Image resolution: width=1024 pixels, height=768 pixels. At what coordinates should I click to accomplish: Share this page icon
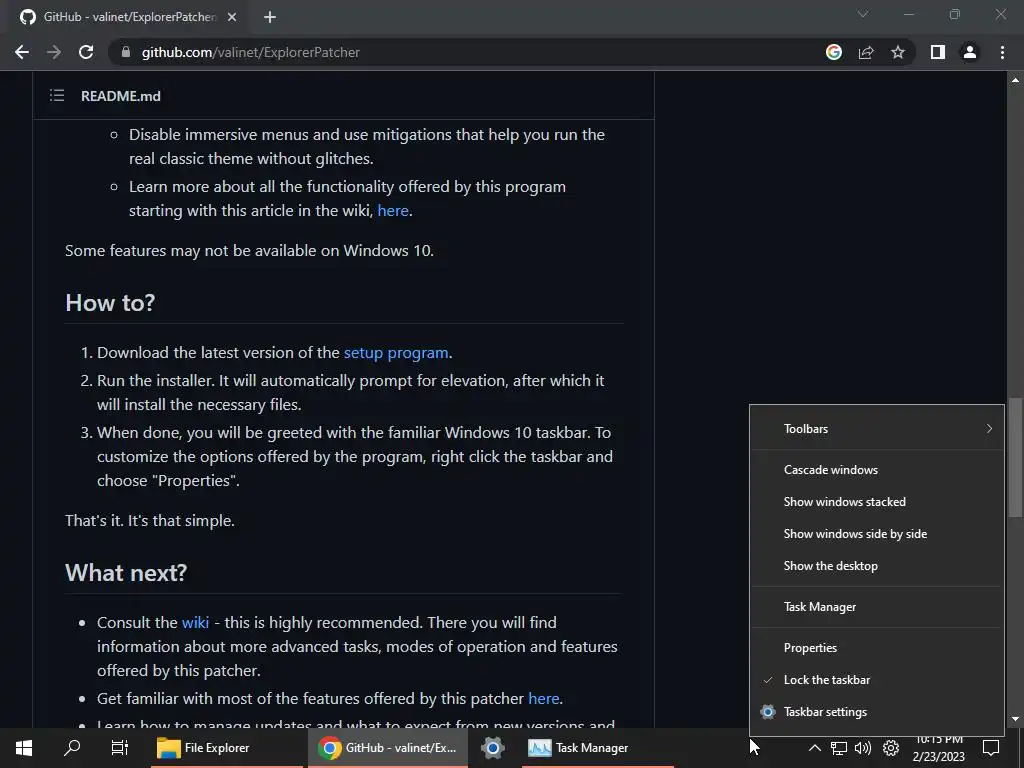click(x=866, y=52)
